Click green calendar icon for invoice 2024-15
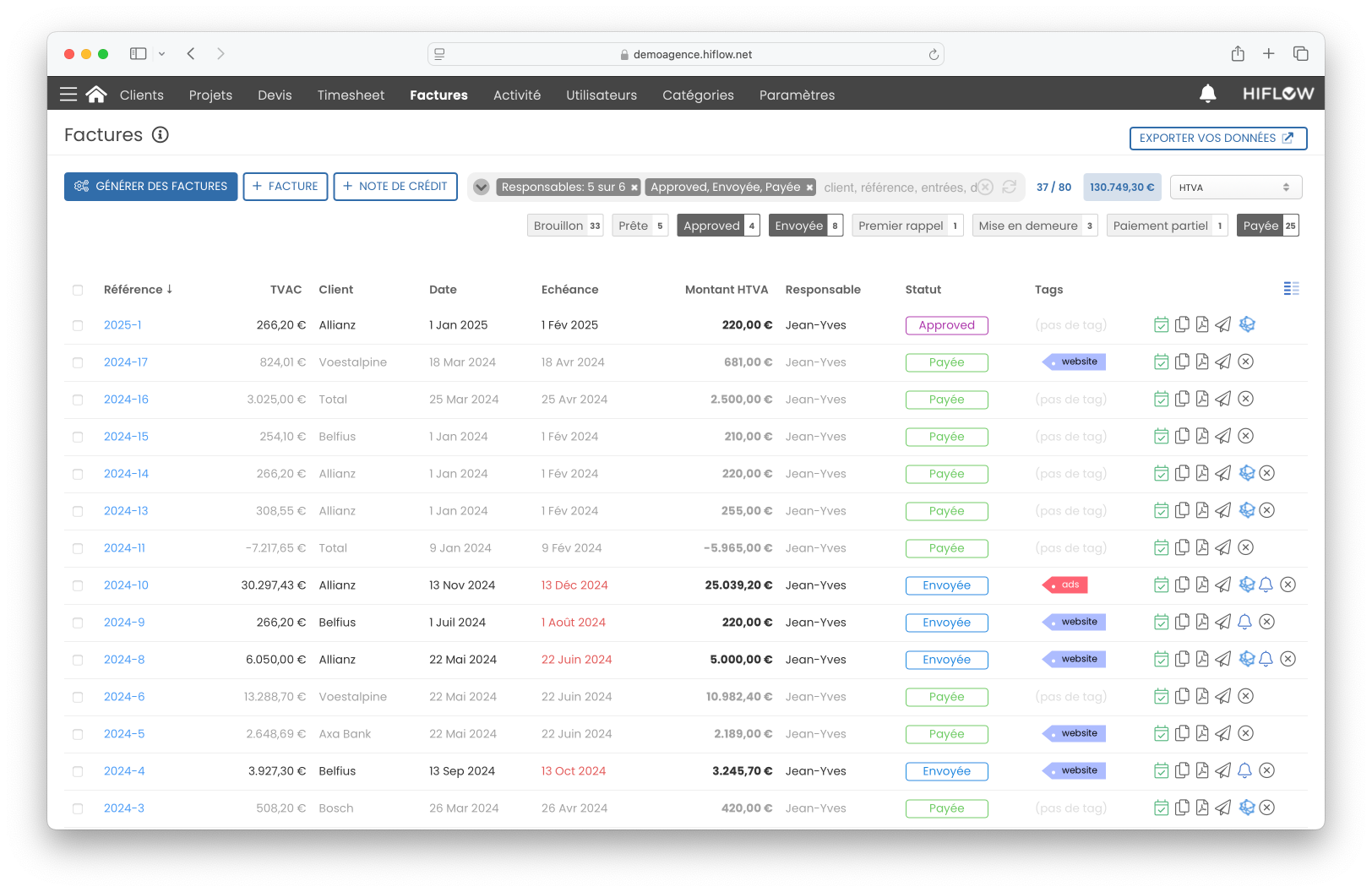This screenshot has width=1372, height=892. pos(1162,436)
